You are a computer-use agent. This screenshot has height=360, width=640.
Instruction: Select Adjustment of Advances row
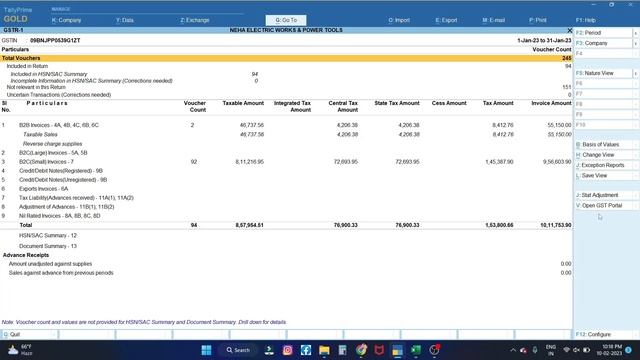286,207
